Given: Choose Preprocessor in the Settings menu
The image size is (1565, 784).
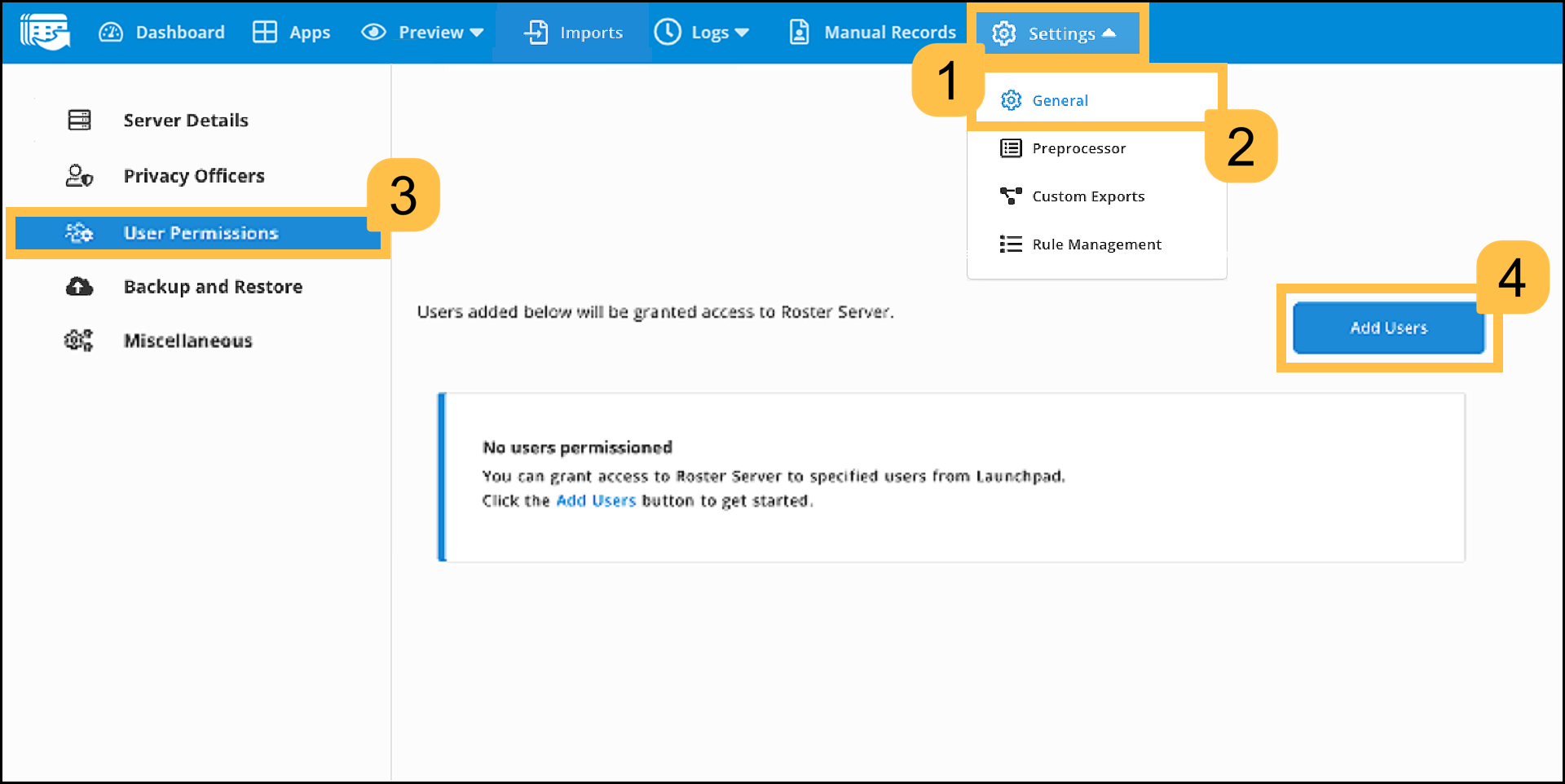Looking at the screenshot, I should (1078, 148).
